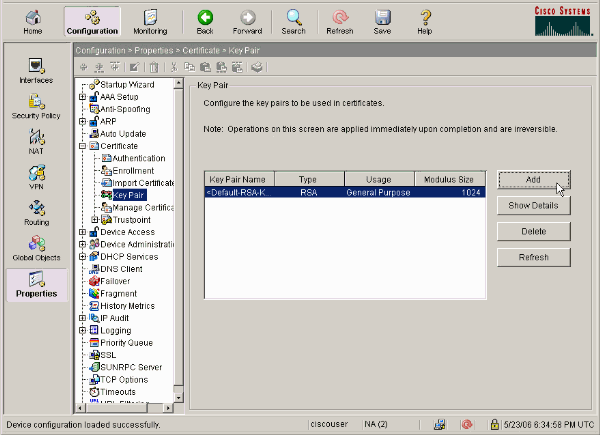Select the Default-RSA-Key table row
600x435 pixels.
tap(345, 192)
